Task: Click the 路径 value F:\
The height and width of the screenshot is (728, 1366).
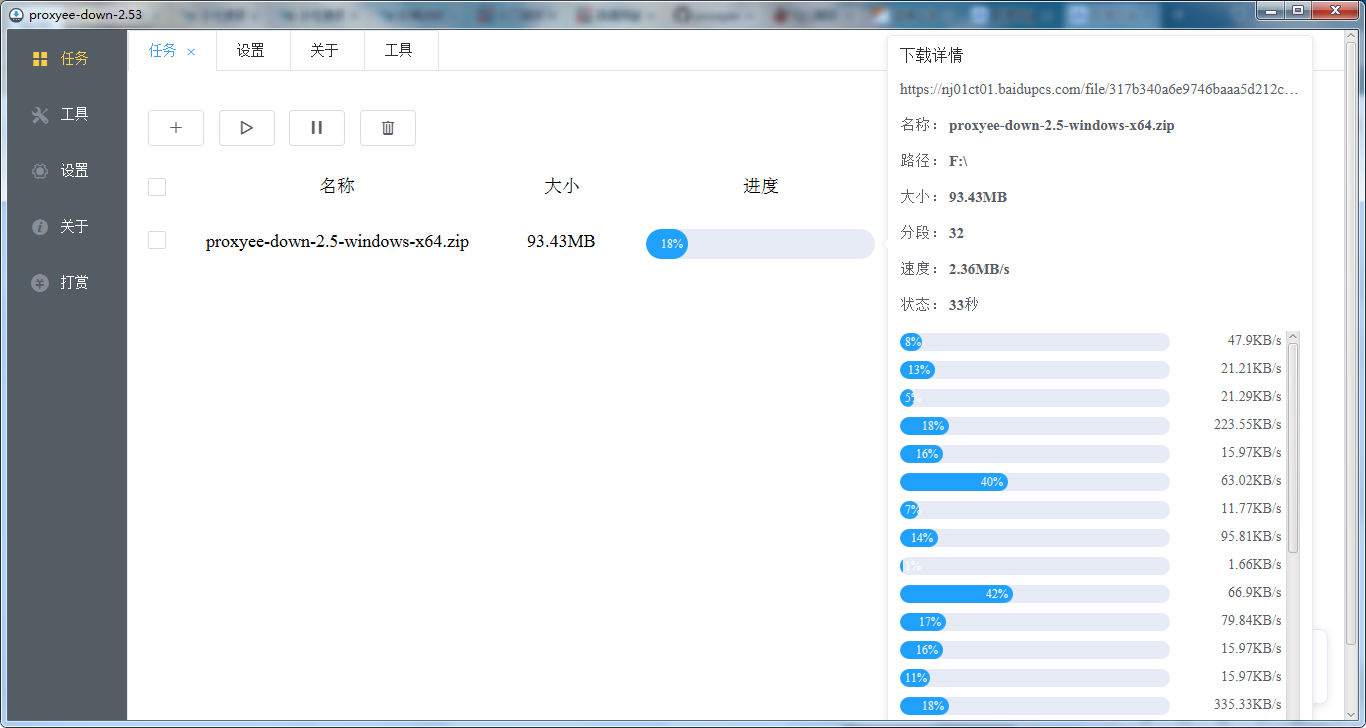Action: tap(958, 161)
